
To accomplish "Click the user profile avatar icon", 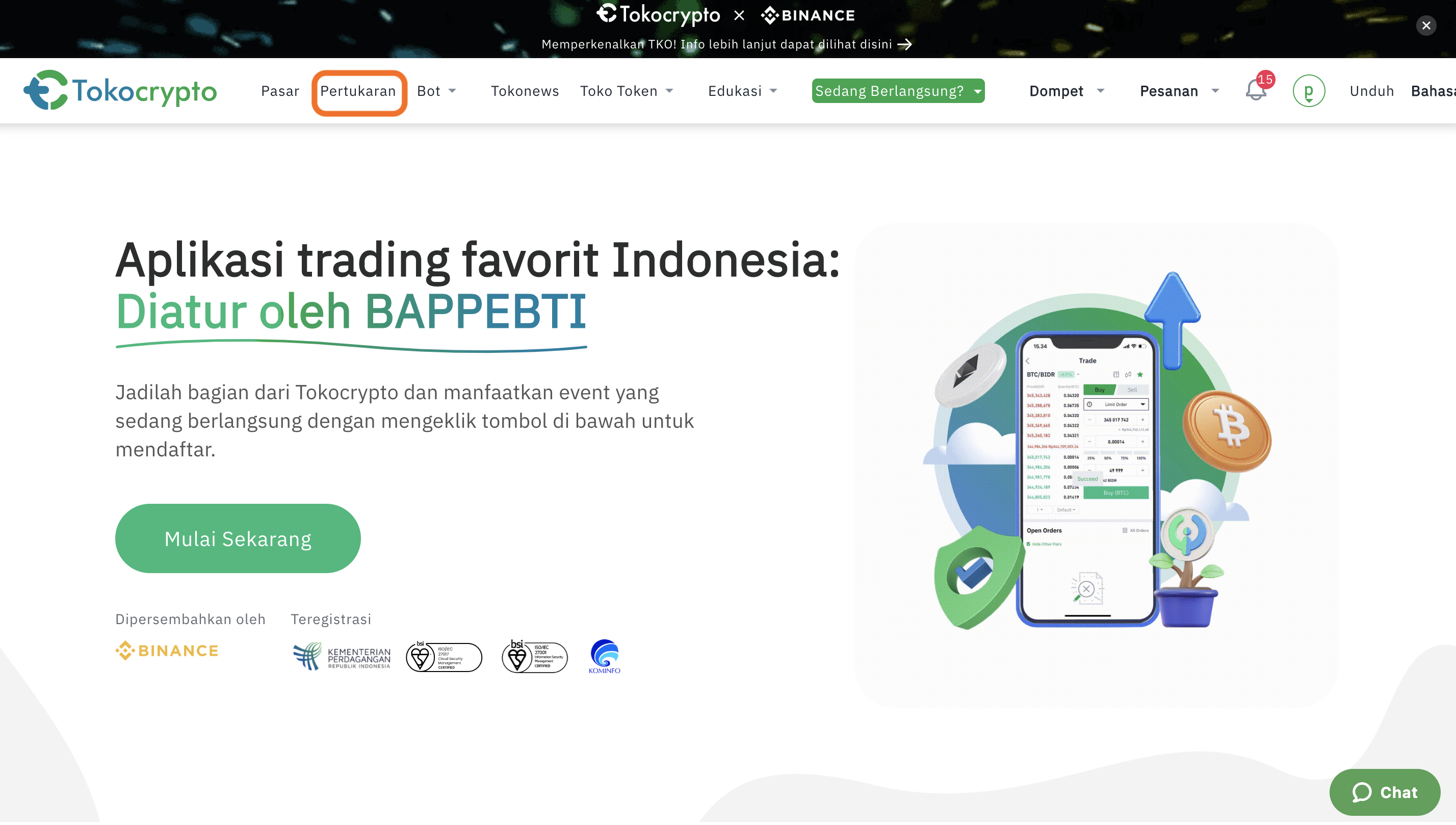I will pos(1308,90).
